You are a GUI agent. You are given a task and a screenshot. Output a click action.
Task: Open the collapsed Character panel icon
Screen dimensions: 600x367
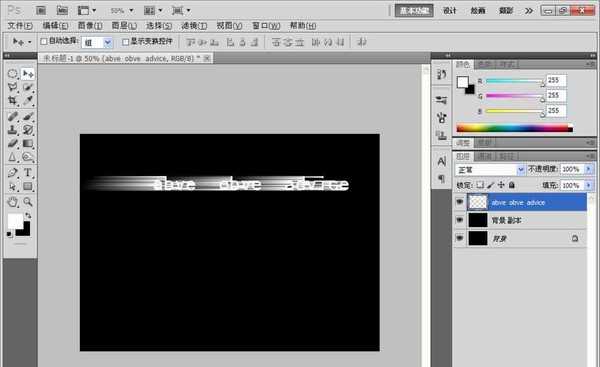coord(442,161)
